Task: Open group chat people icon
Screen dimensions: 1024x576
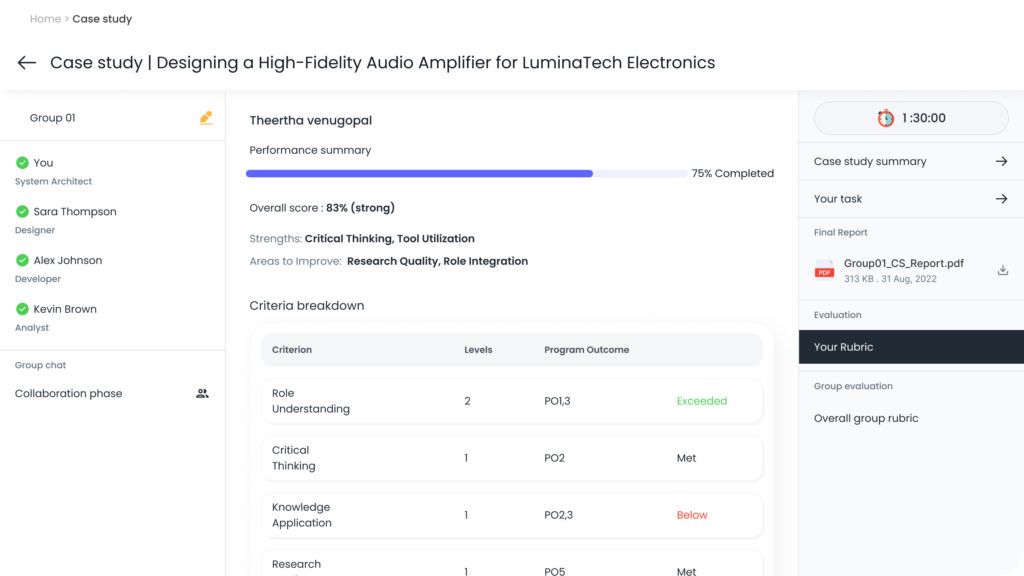Action: pyautogui.click(x=202, y=394)
